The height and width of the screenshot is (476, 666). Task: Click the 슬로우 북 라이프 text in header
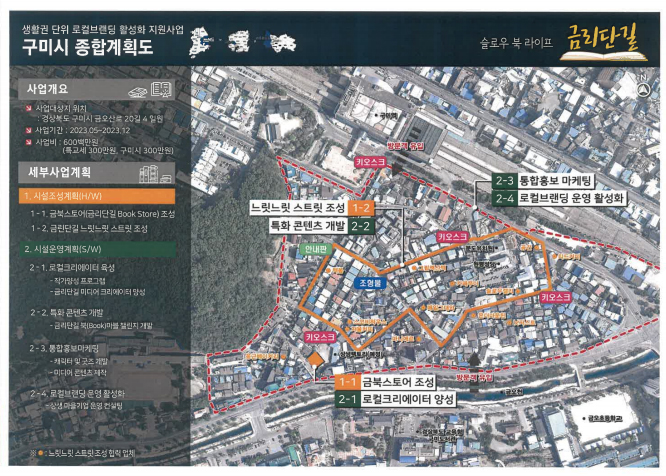pyautogui.click(x=516, y=43)
